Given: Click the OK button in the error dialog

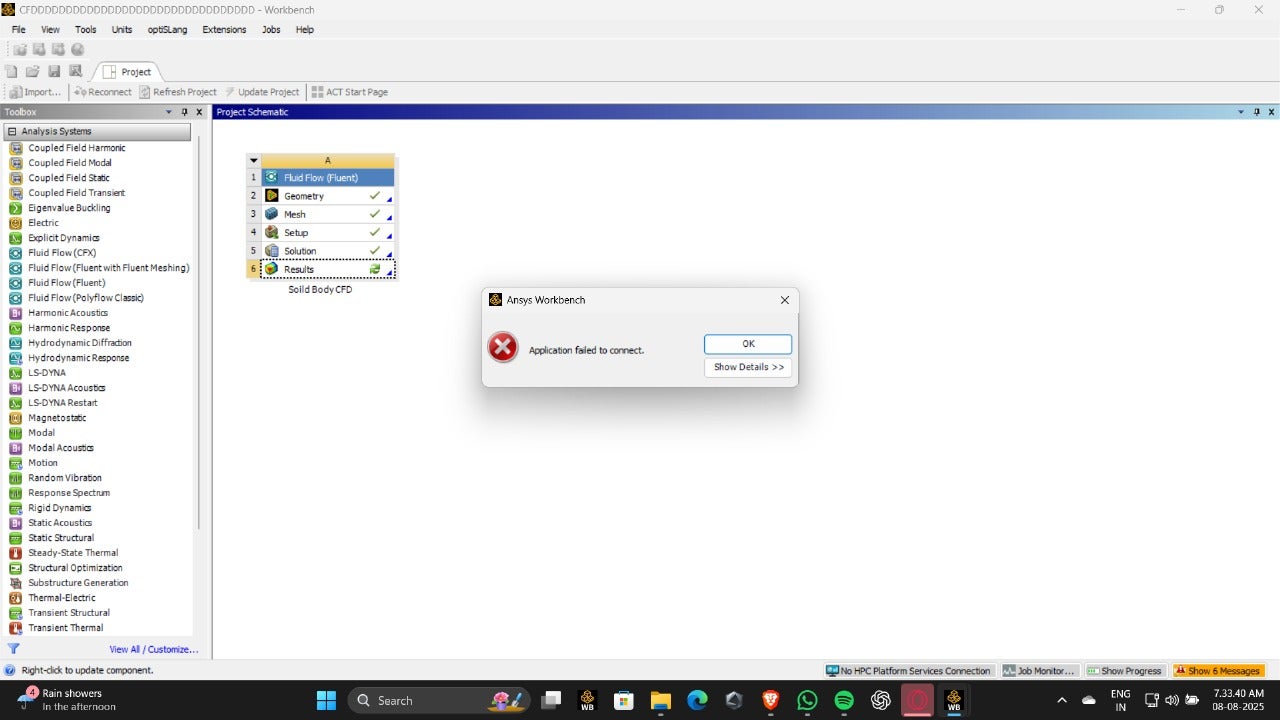Looking at the screenshot, I should 748,344.
